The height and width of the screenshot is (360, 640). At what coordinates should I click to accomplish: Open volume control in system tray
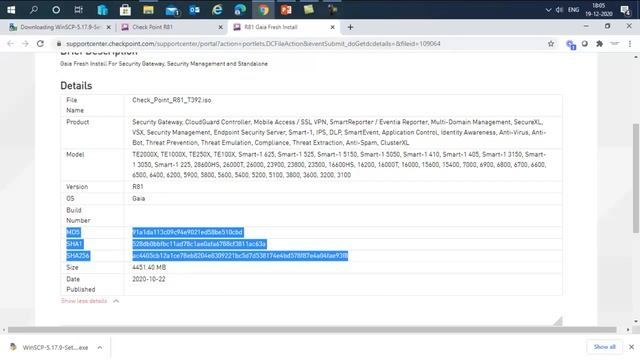point(559,10)
